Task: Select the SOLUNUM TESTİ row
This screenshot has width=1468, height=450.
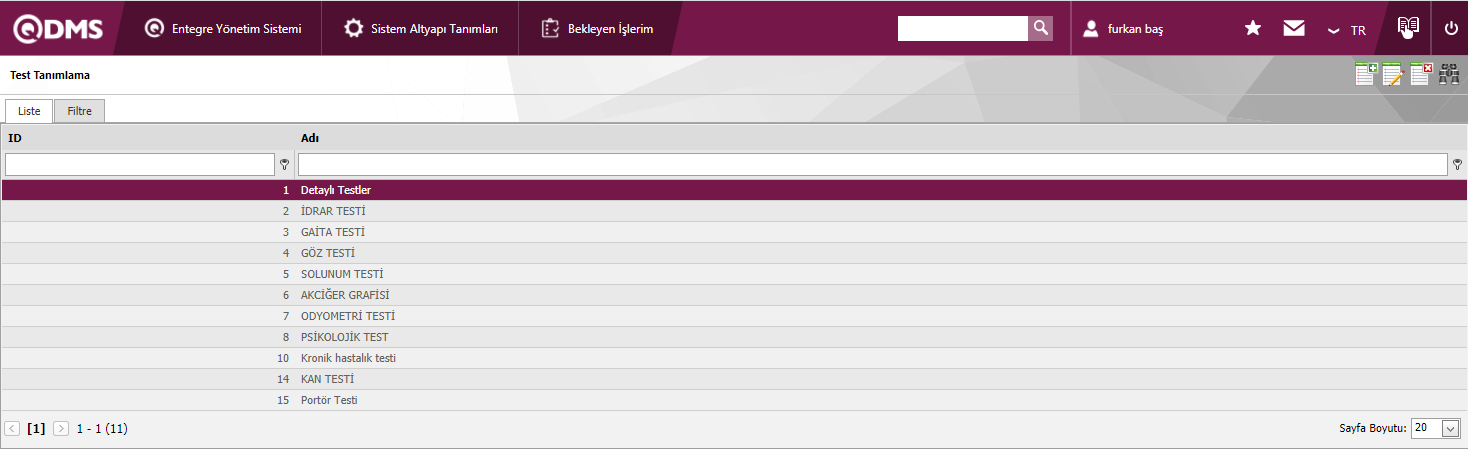Action: click(734, 274)
